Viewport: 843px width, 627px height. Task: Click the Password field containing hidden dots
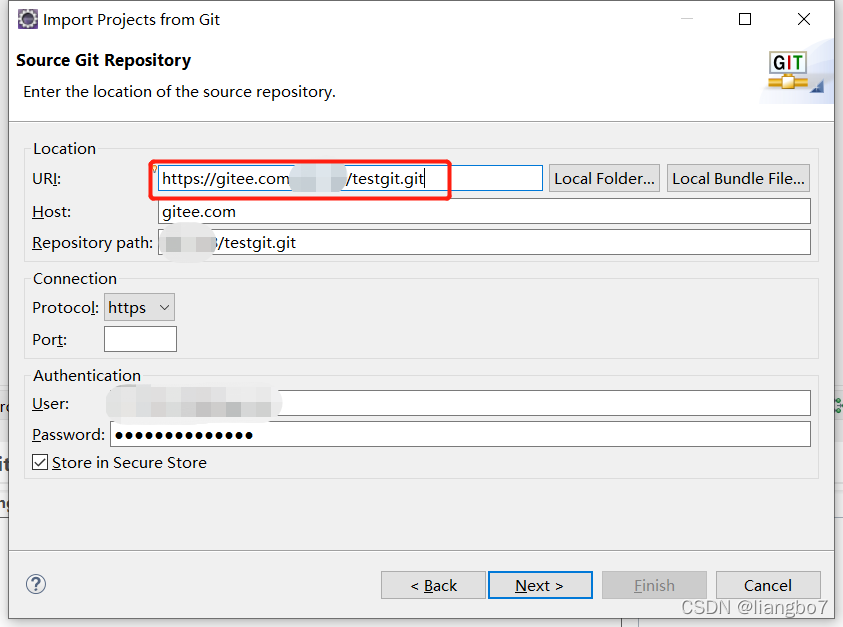tap(450, 434)
